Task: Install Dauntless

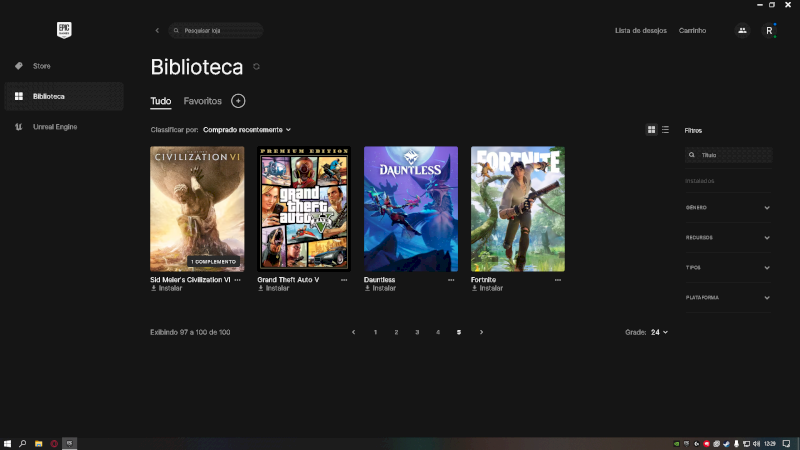Action: 380,288
